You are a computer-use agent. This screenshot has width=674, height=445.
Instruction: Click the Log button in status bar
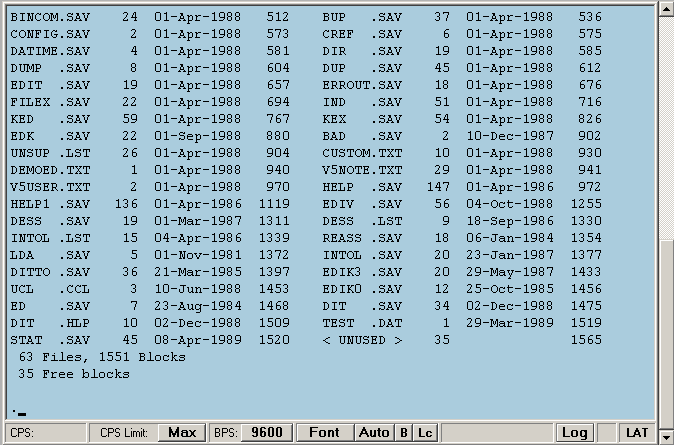pos(574,433)
